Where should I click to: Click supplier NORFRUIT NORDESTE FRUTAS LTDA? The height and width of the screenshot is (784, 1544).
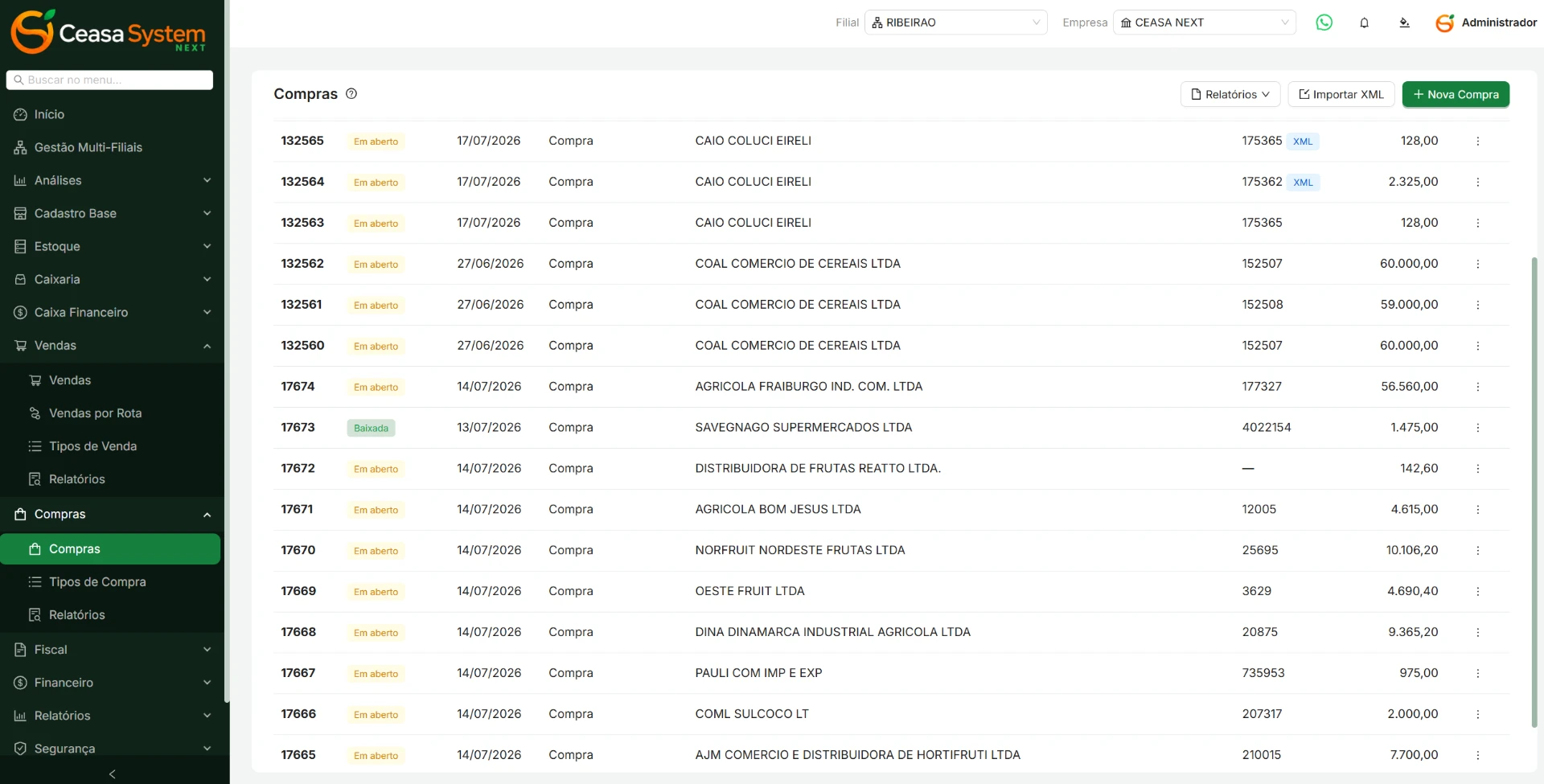pyautogui.click(x=800, y=550)
